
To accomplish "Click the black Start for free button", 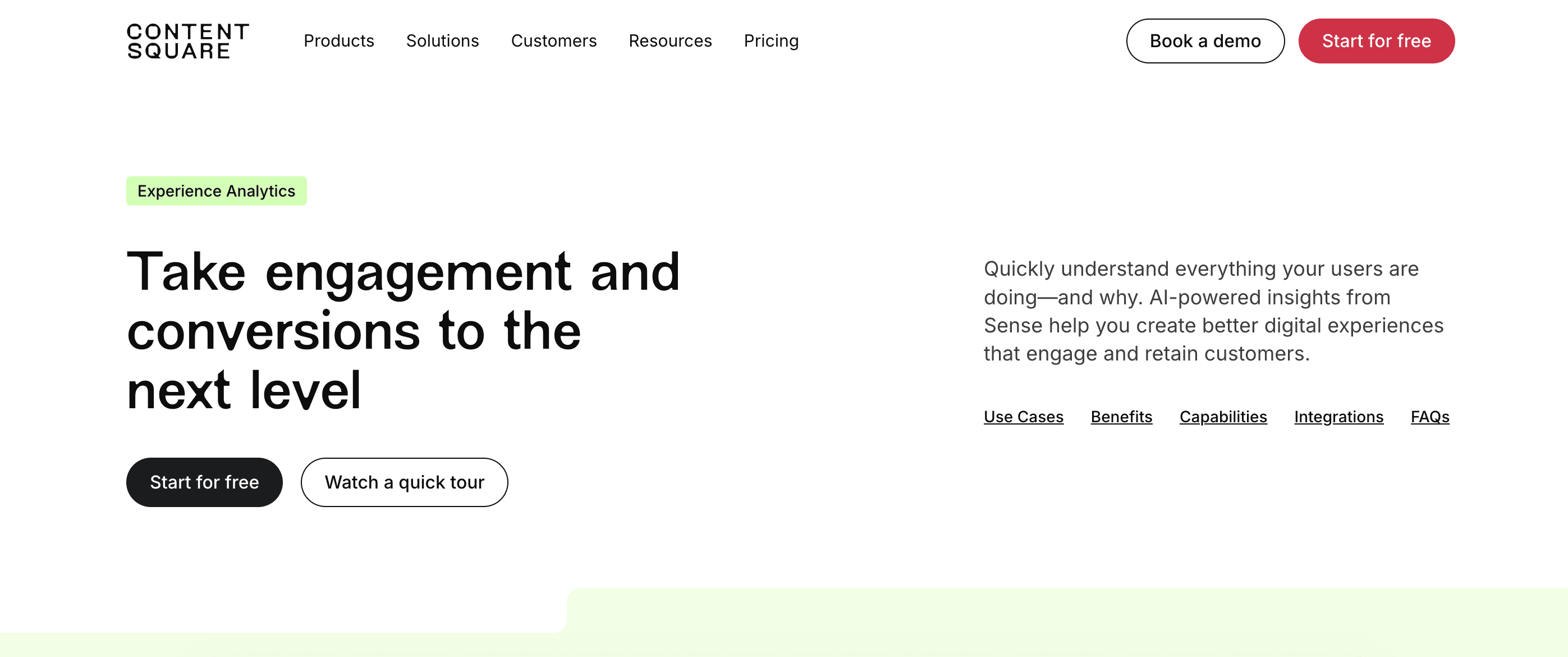I will [x=204, y=482].
